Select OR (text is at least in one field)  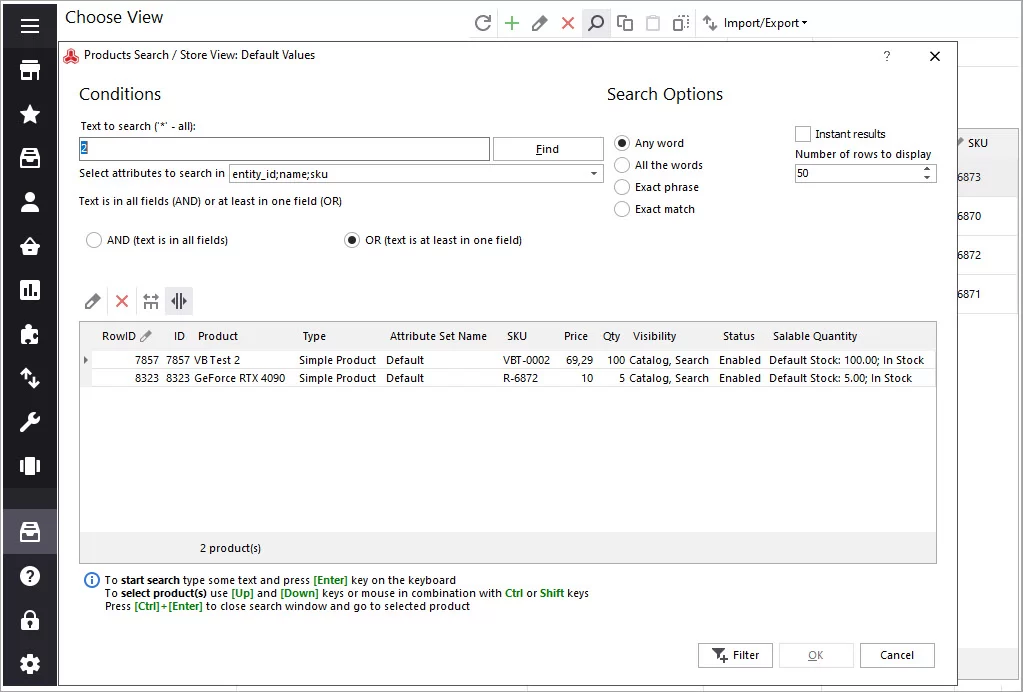coord(352,240)
